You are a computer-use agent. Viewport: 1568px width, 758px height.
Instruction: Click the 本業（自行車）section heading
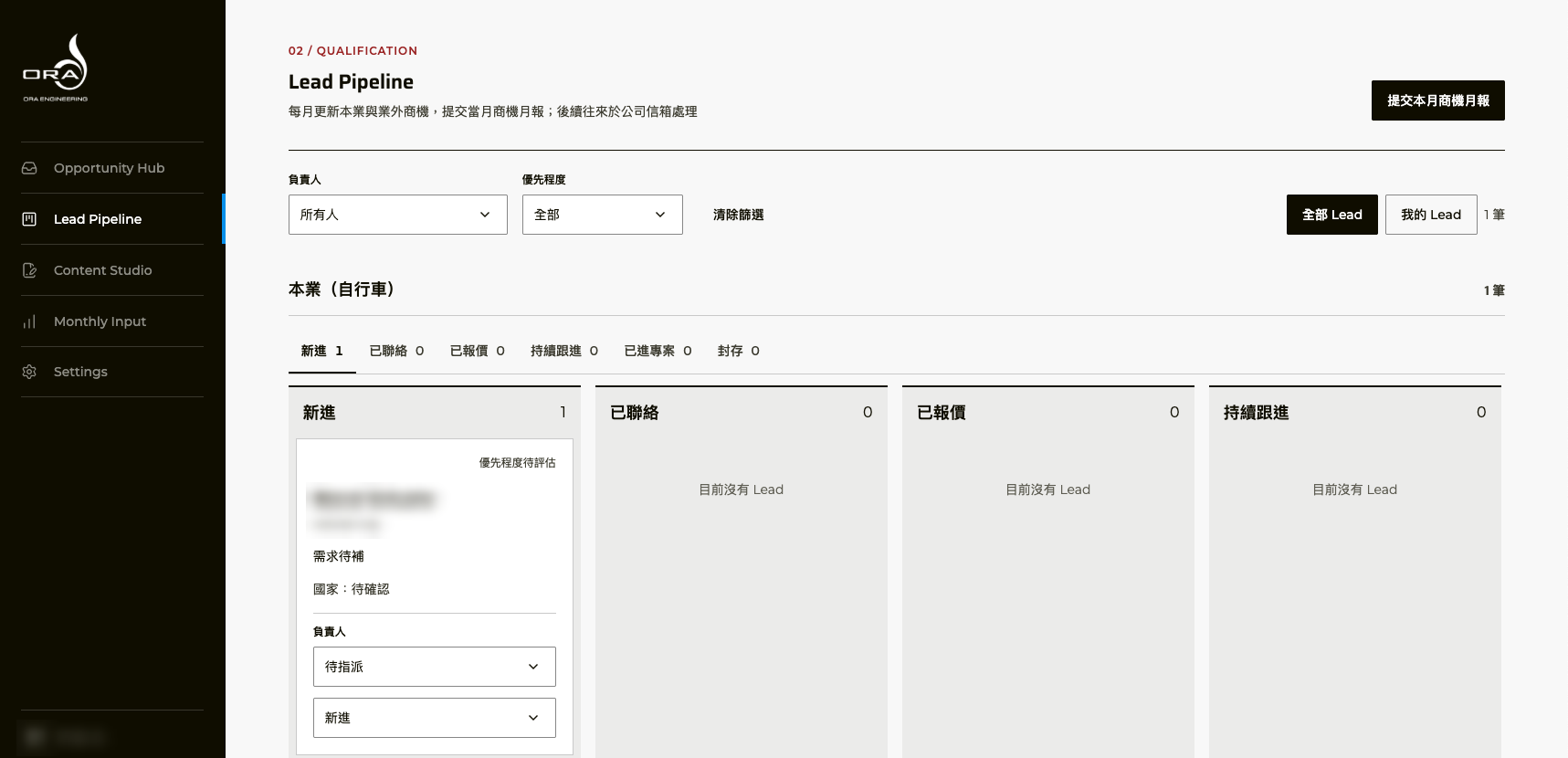(342, 290)
